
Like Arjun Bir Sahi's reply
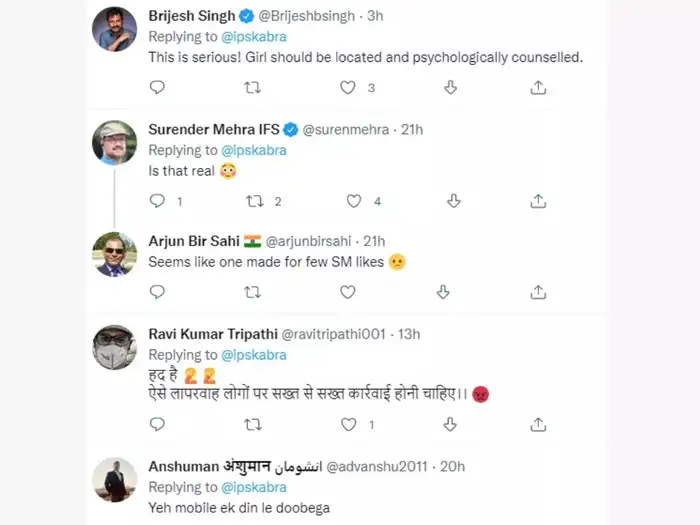(x=347, y=292)
